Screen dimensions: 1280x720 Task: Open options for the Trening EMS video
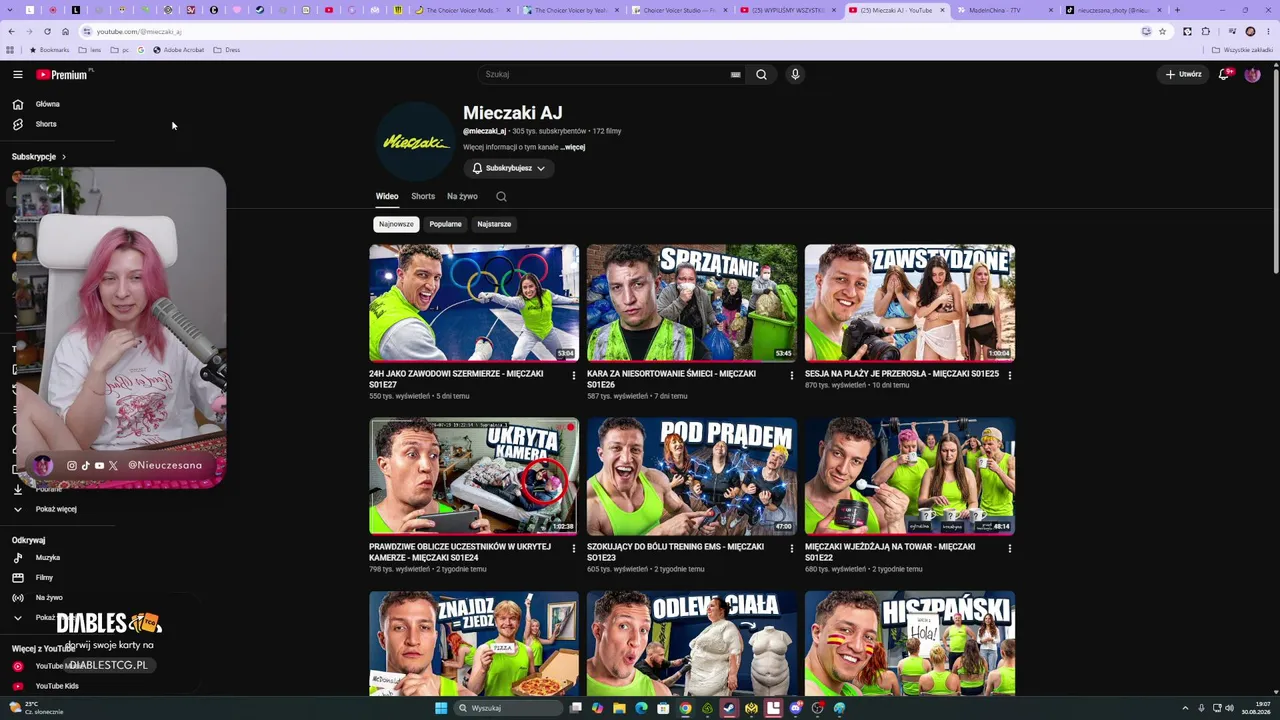(x=792, y=548)
